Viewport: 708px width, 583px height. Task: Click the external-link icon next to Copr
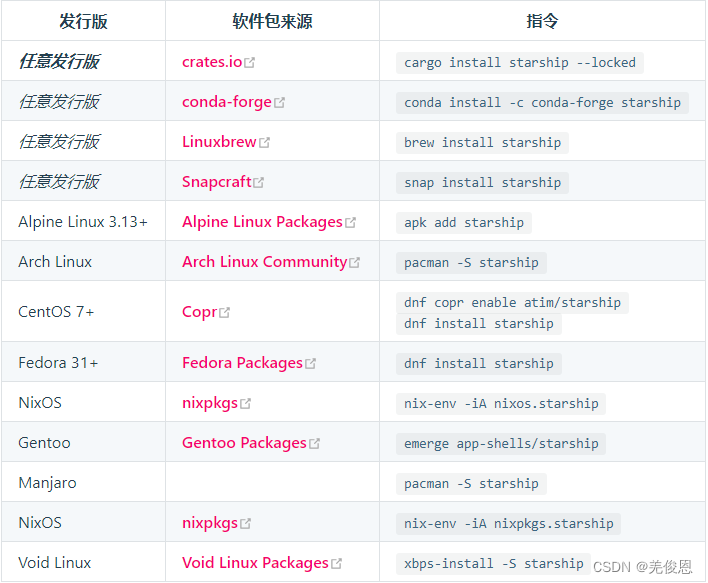224,312
